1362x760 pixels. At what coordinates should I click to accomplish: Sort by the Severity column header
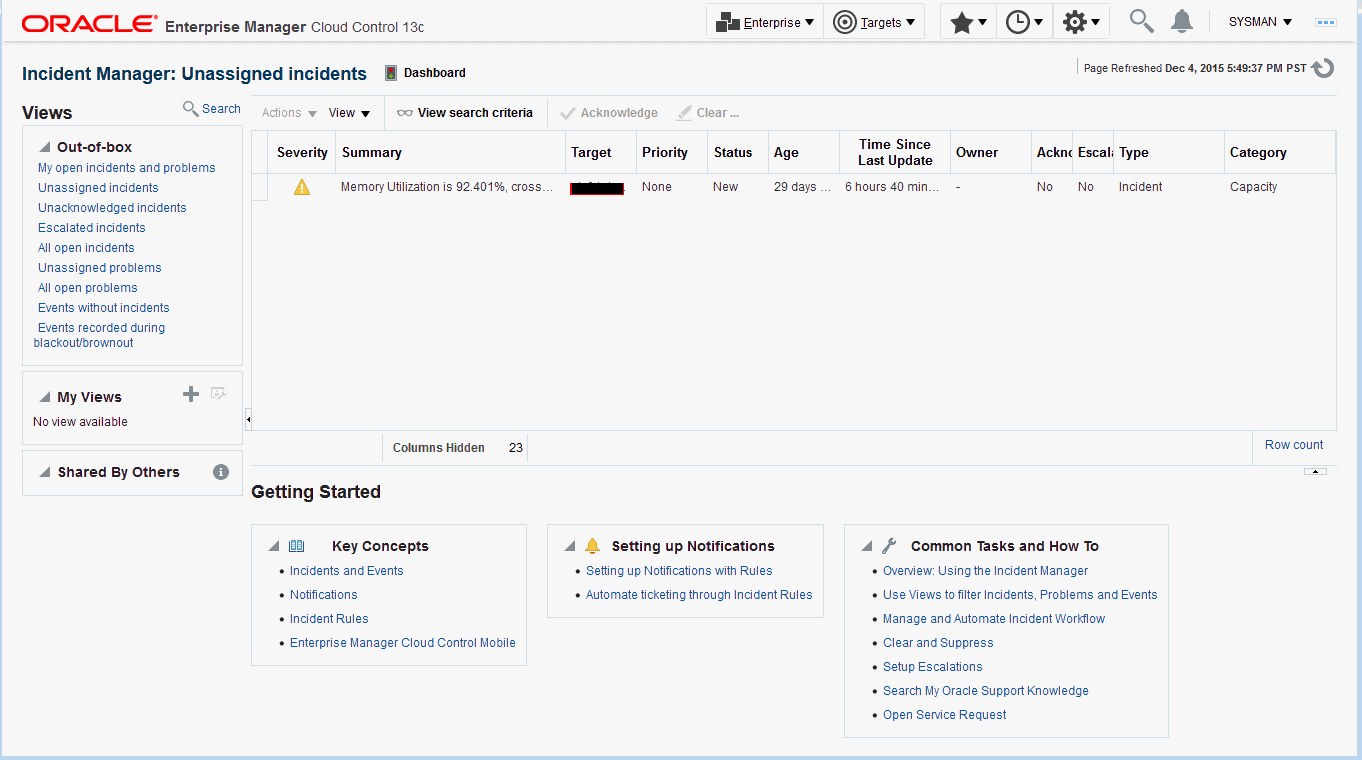click(x=302, y=153)
